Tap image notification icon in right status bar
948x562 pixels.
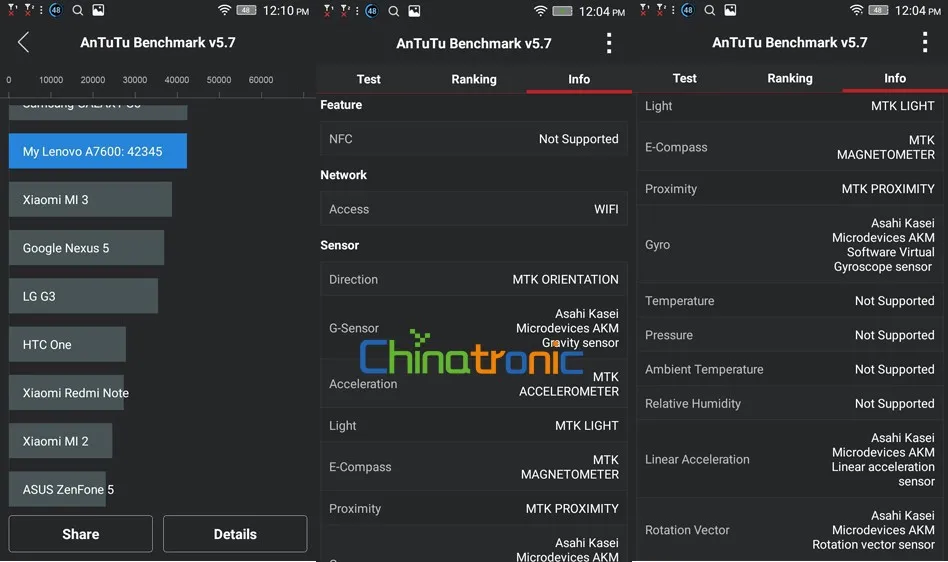coord(730,10)
